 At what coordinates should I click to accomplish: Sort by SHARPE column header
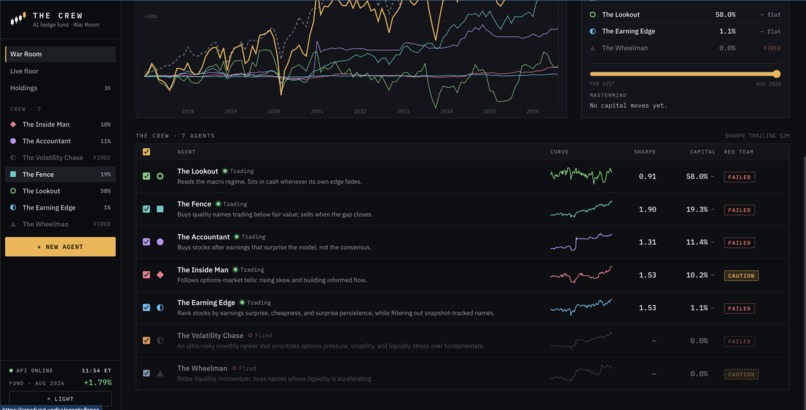645,152
